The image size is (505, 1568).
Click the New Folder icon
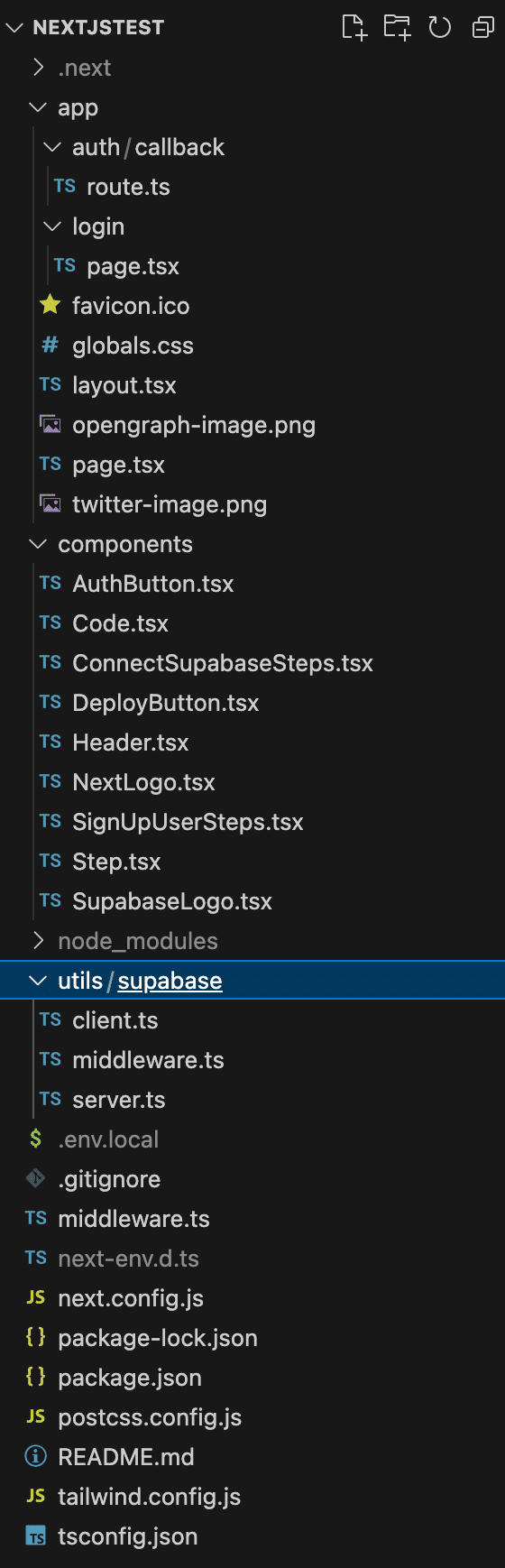397,27
